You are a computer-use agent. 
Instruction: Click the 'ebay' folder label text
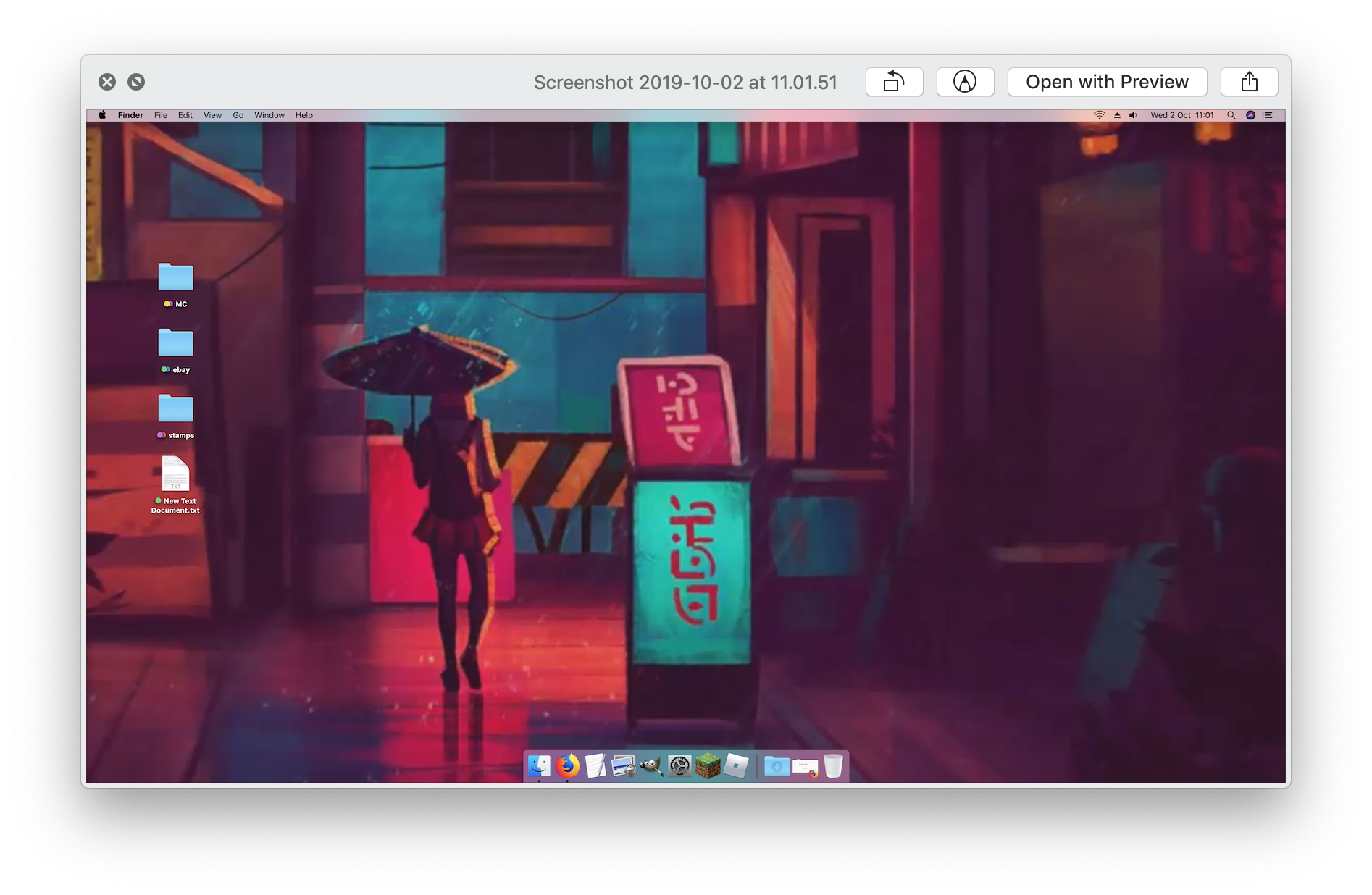pyautogui.click(x=181, y=370)
